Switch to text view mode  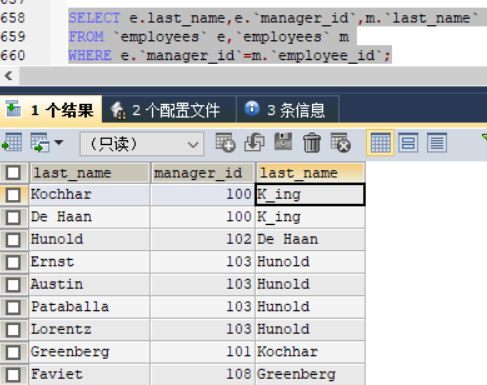(x=437, y=143)
